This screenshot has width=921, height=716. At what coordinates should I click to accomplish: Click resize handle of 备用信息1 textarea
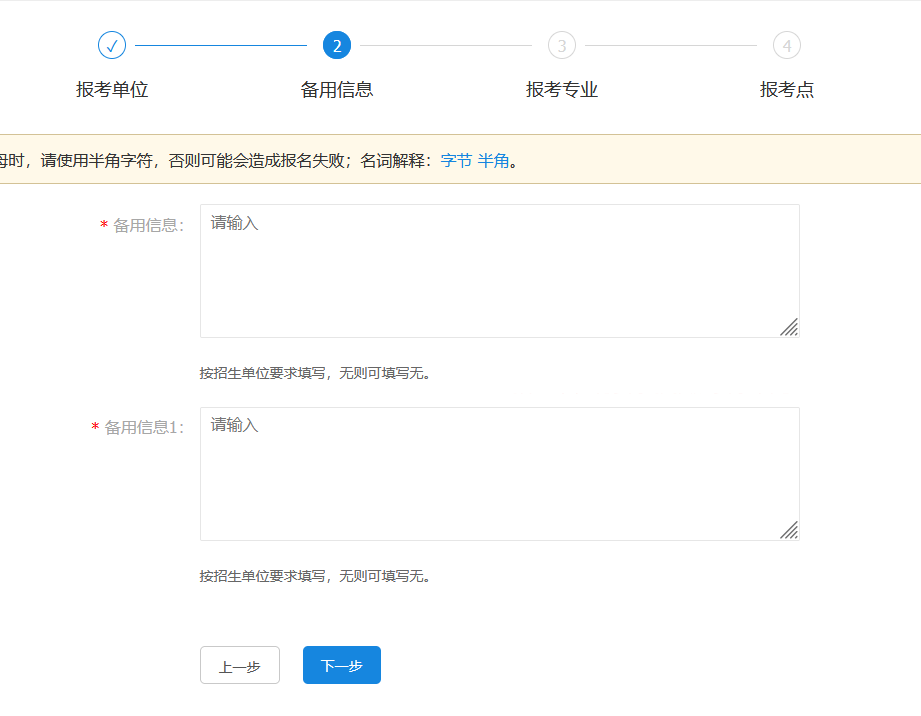[789, 530]
